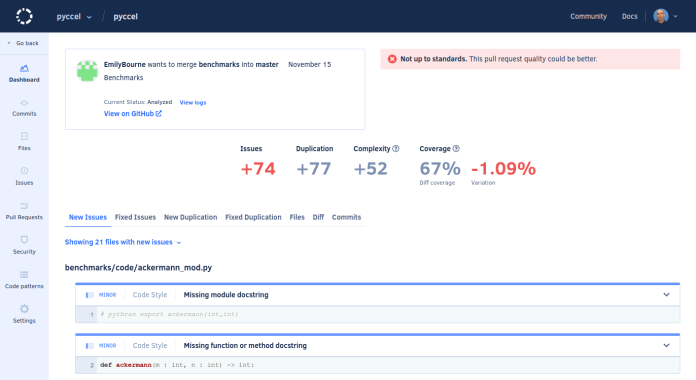
Task: Click the Codacy logo in header
Action: click(x=24, y=16)
